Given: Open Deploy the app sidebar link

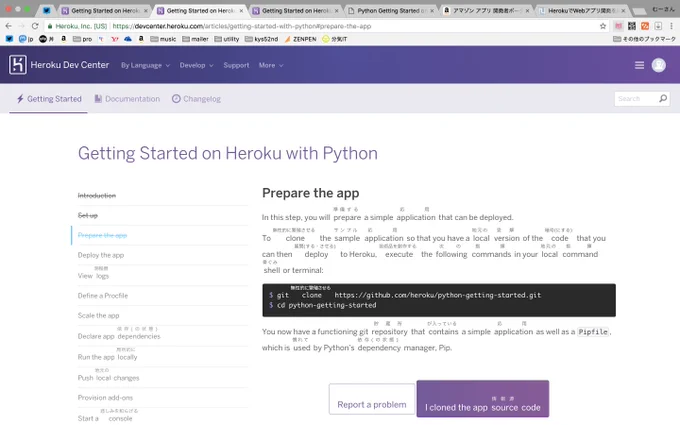Looking at the screenshot, I should click(x=101, y=255).
